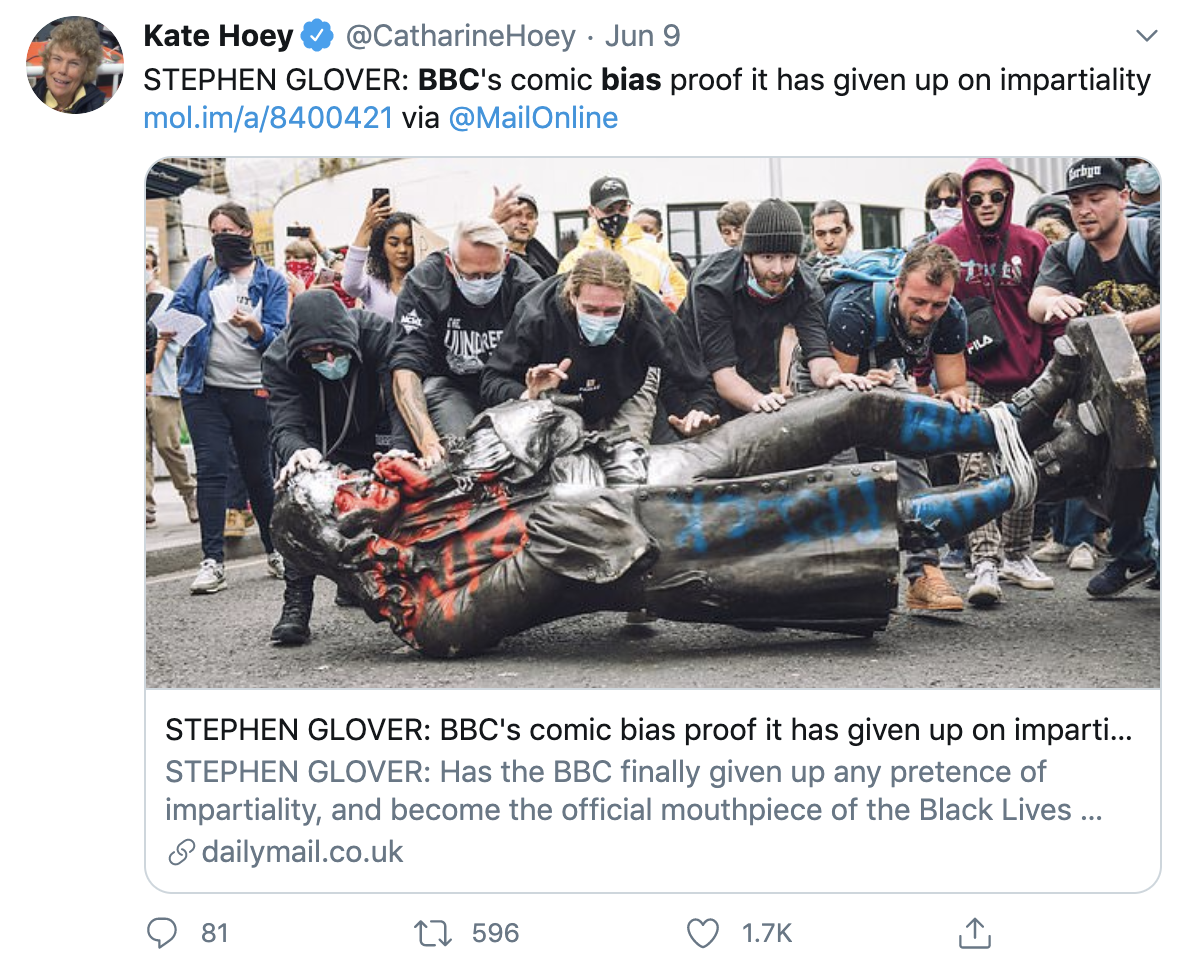
Task: Click the chain link icon beside dailymail.co.uk
Action: [181, 853]
